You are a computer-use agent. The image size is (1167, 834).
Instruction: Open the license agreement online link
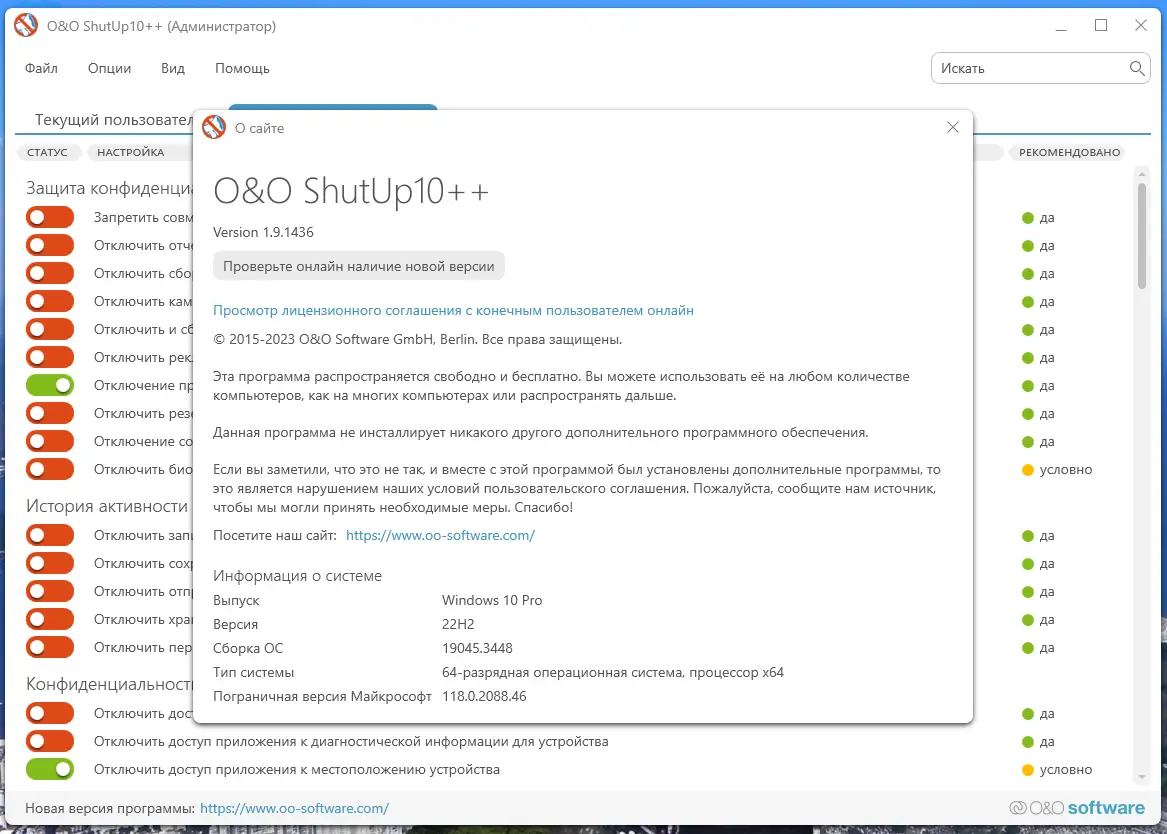tap(453, 310)
